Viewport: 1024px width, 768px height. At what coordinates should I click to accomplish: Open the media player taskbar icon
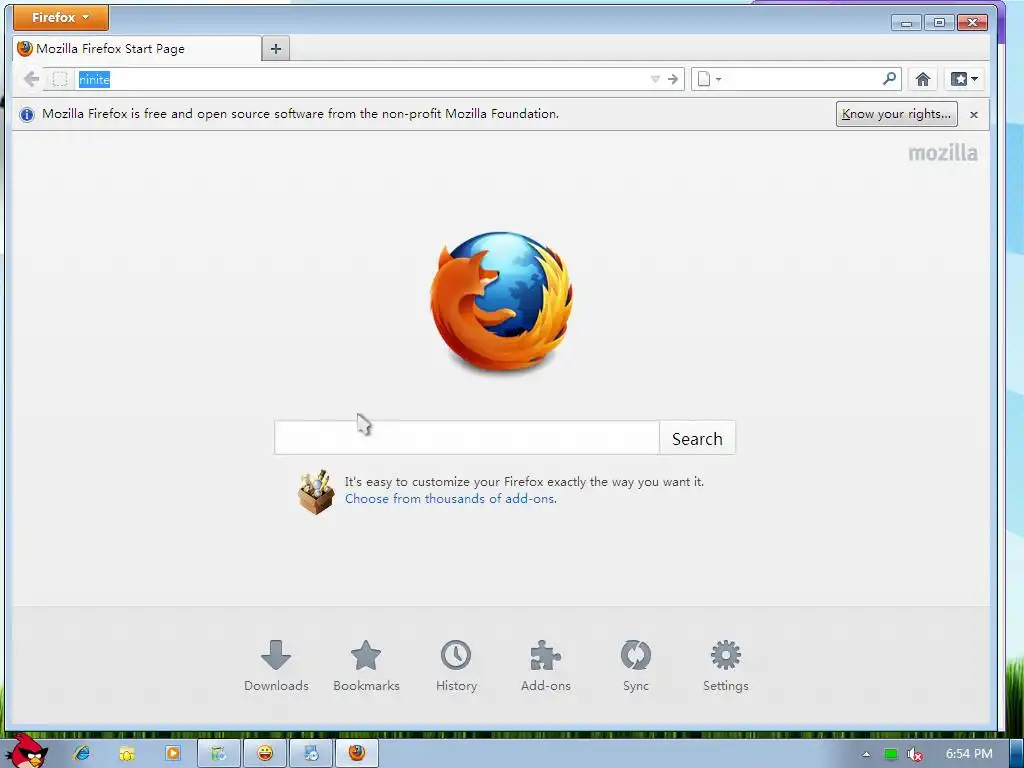pos(173,753)
